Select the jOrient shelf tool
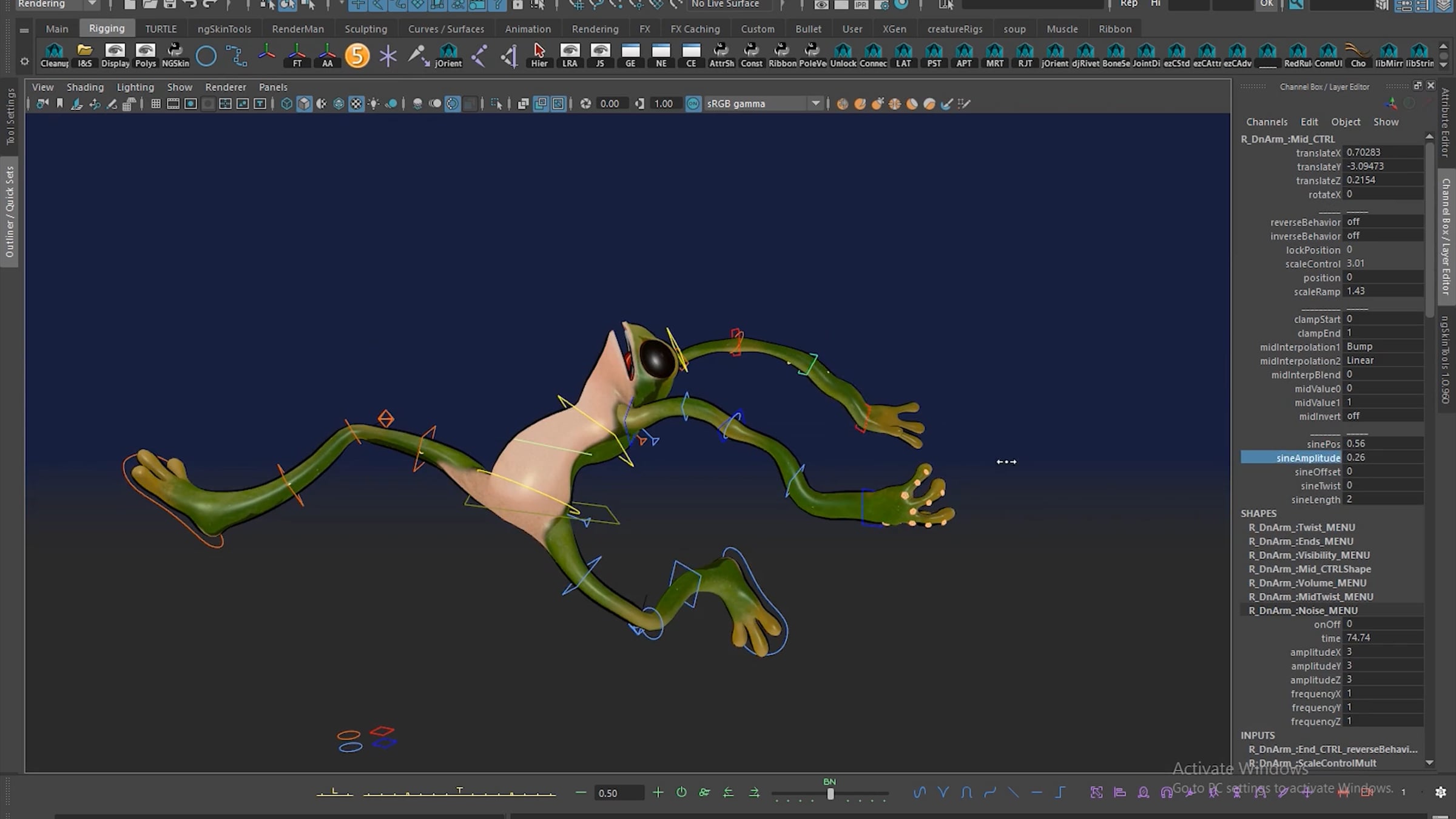1456x819 pixels. 448,55
